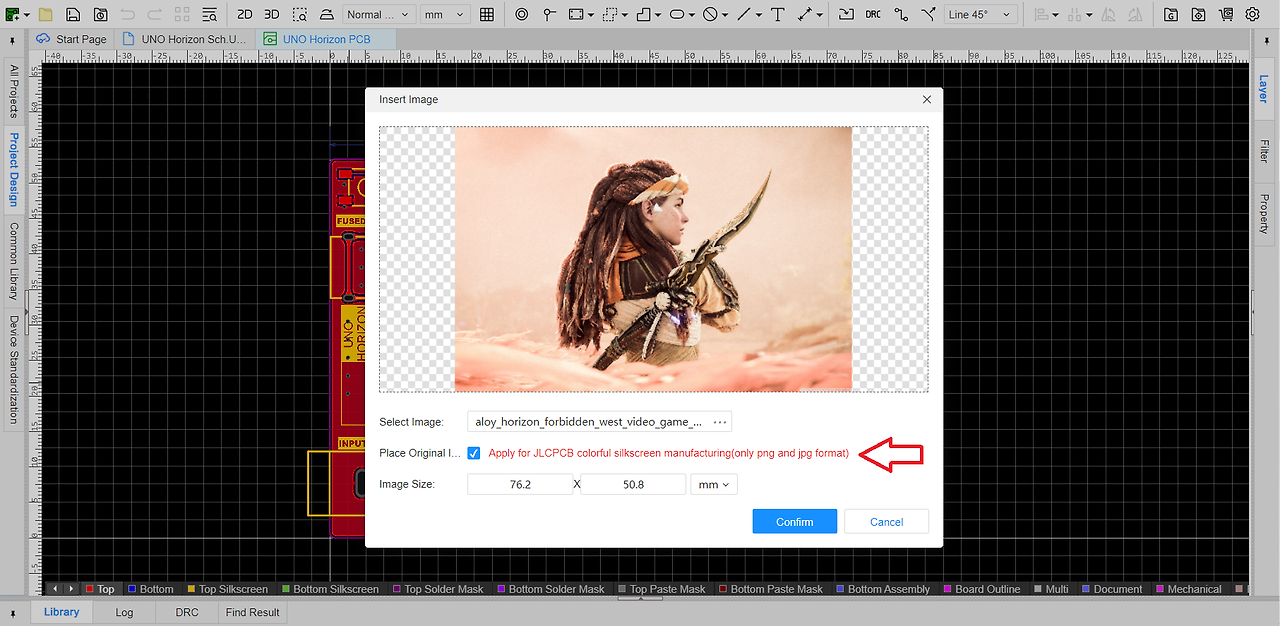
Task: Uncheck Place Original Image checkbox
Action: 473,453
